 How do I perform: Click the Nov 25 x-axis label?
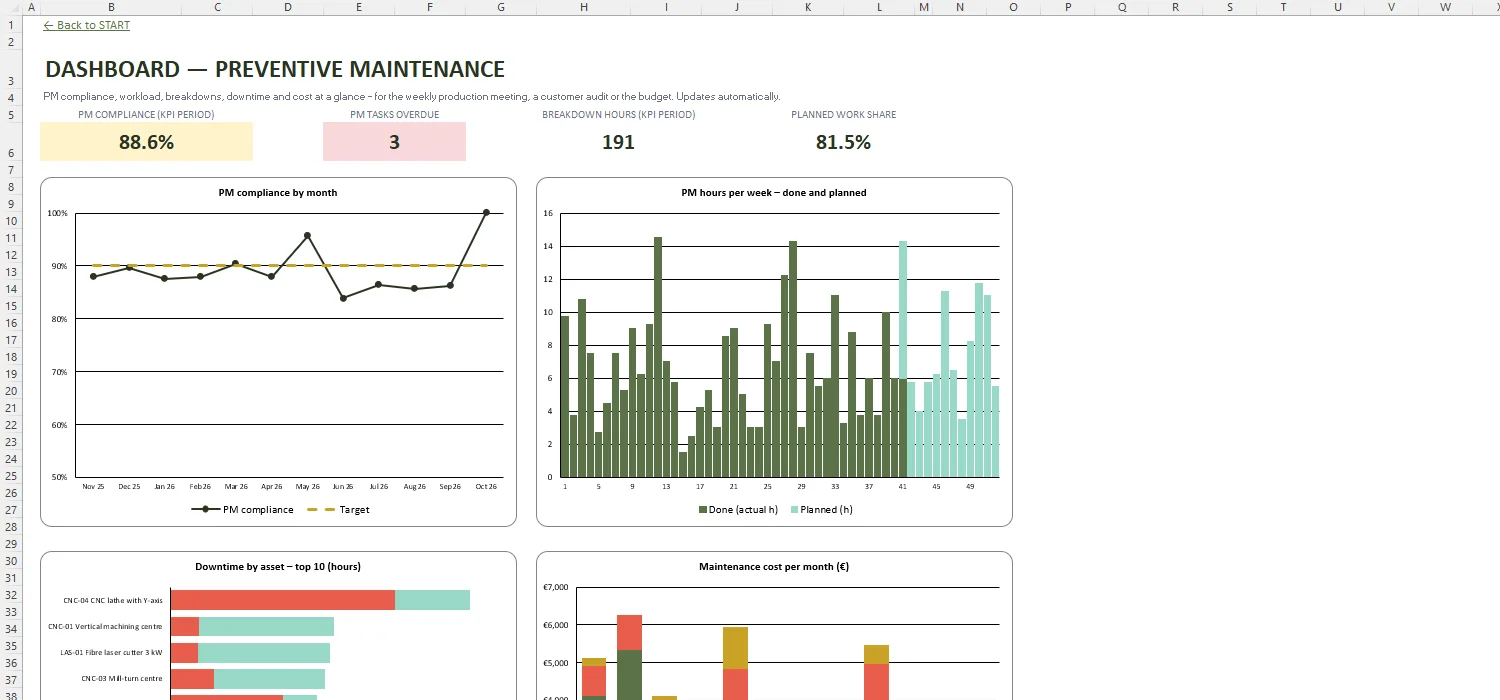[93, 487]
